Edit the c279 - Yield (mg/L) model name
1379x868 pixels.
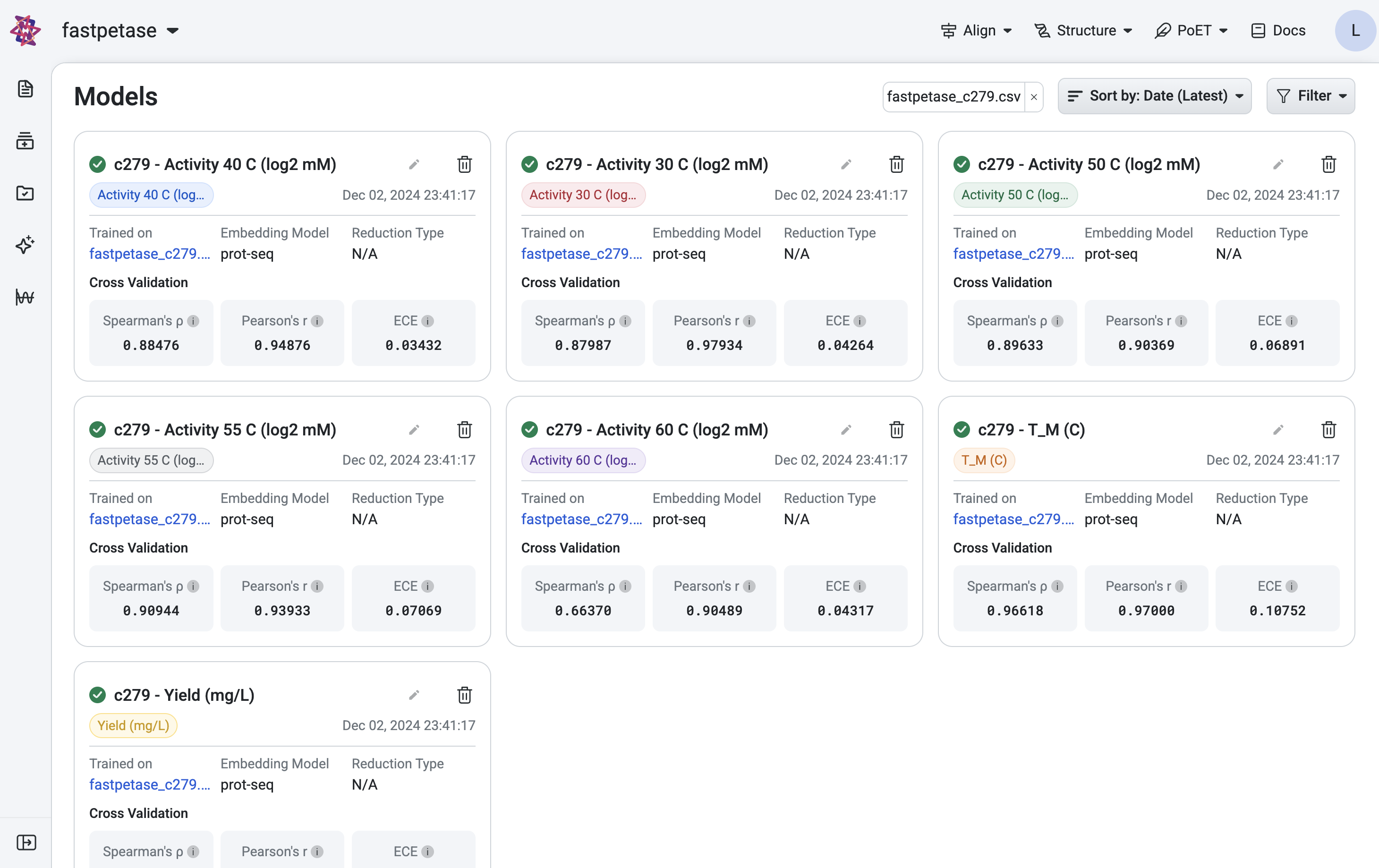click(x=414, y=695)
